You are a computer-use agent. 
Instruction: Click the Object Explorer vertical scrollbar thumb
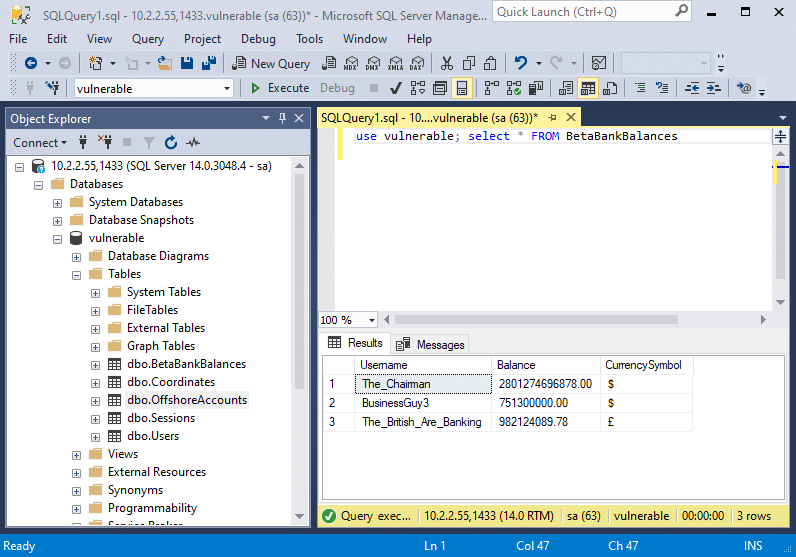pos(300,282)
